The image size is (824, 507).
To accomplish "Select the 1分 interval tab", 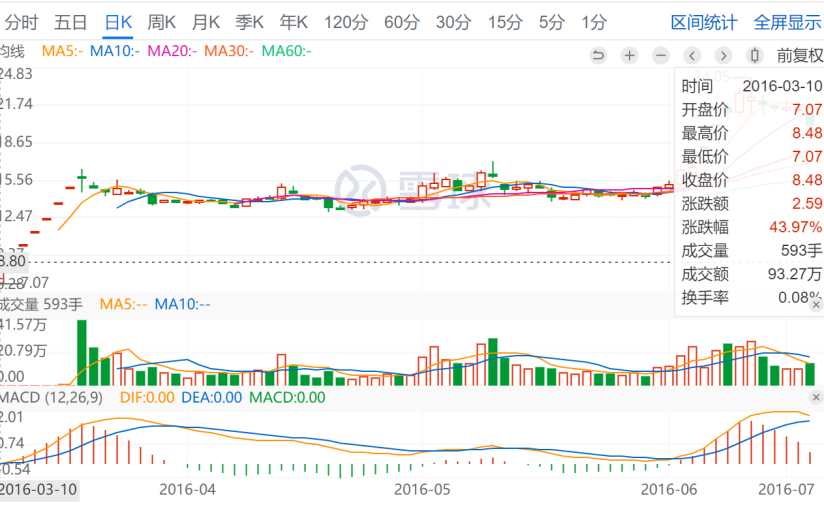I will [x=594, y=22].
